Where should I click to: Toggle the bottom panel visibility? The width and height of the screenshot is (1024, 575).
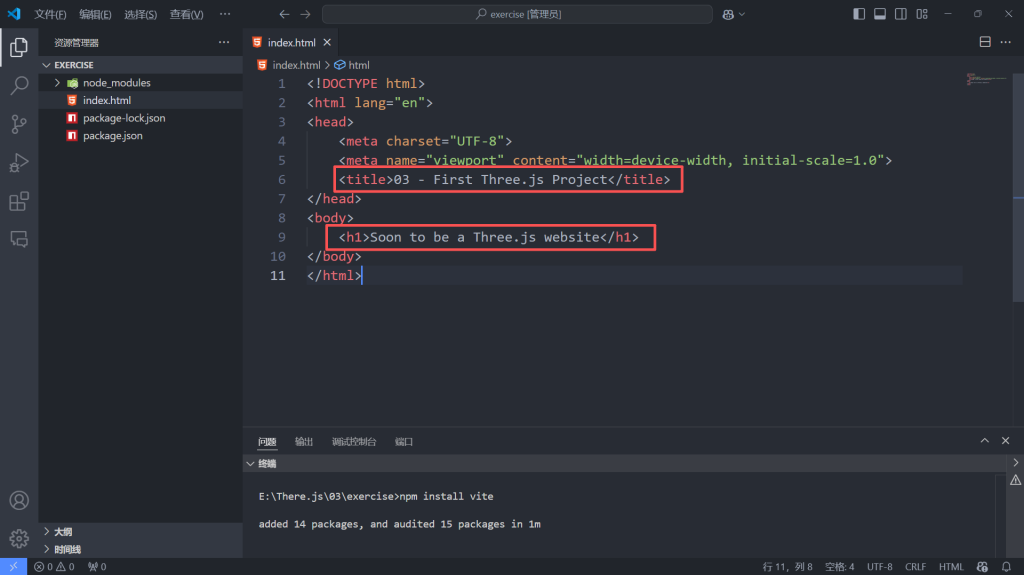880,14
